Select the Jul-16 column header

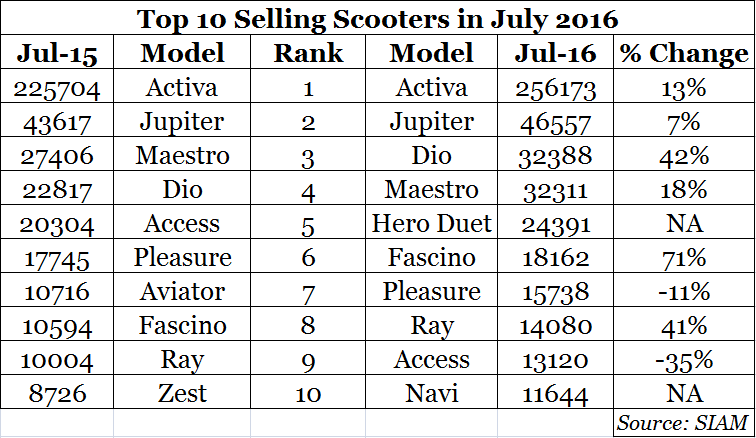[x=556, y=53]
